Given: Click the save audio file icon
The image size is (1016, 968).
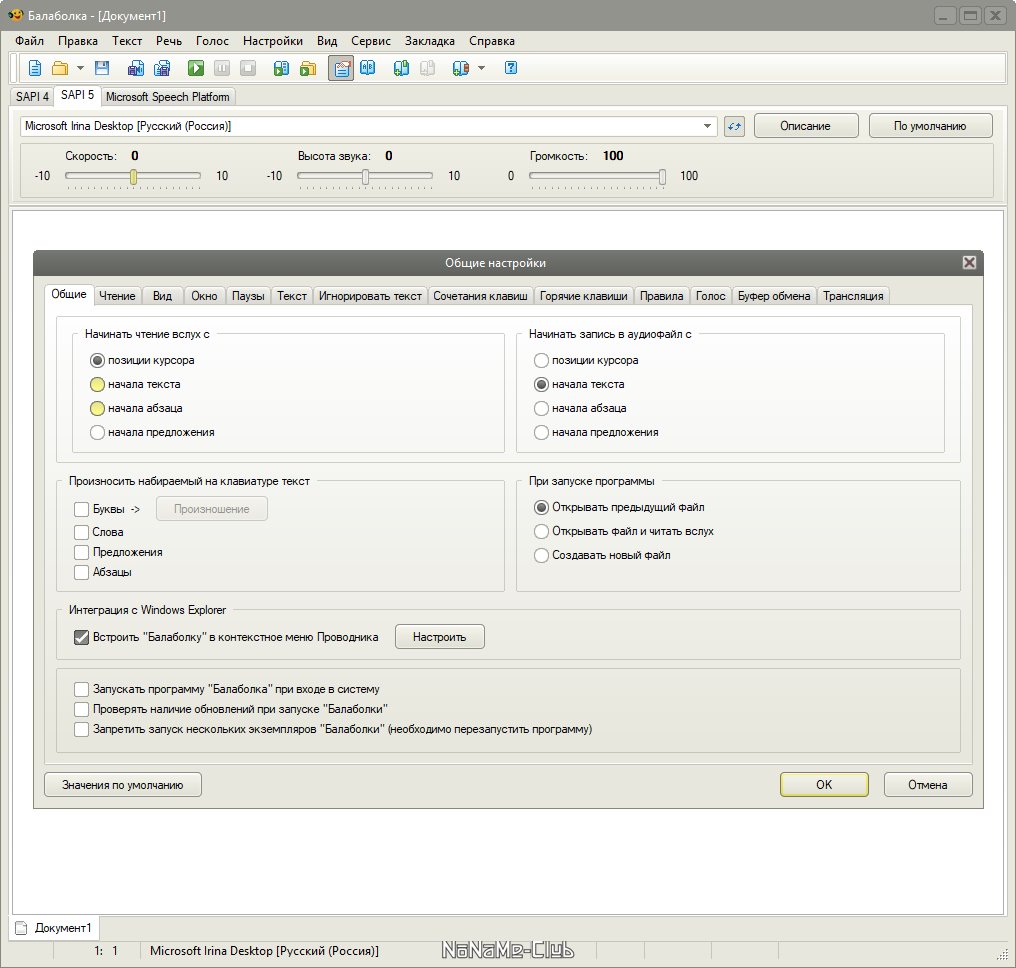Looking at the screenshot, I should (135, 68).
